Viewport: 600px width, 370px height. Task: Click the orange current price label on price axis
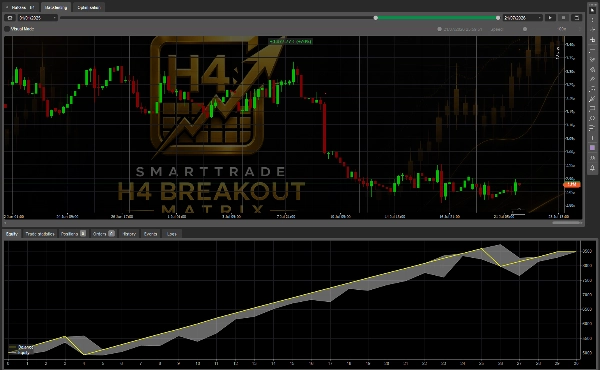[x=572, y=184]
